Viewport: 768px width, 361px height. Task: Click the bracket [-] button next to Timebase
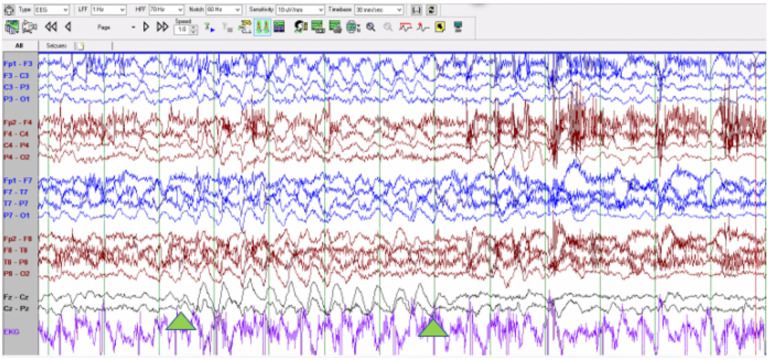pos(416,10)
